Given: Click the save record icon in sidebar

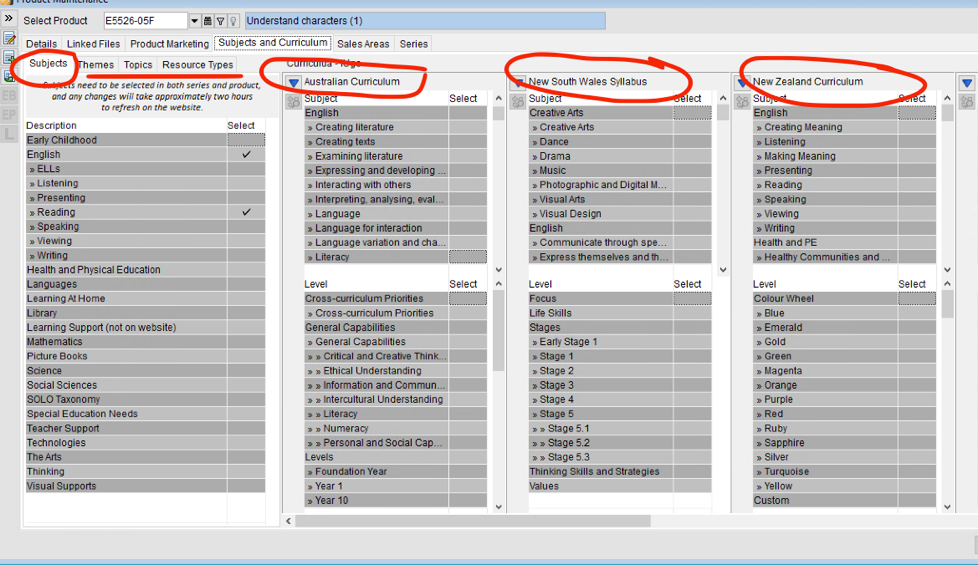Looking at the screenshot, I should pos(9,76).
